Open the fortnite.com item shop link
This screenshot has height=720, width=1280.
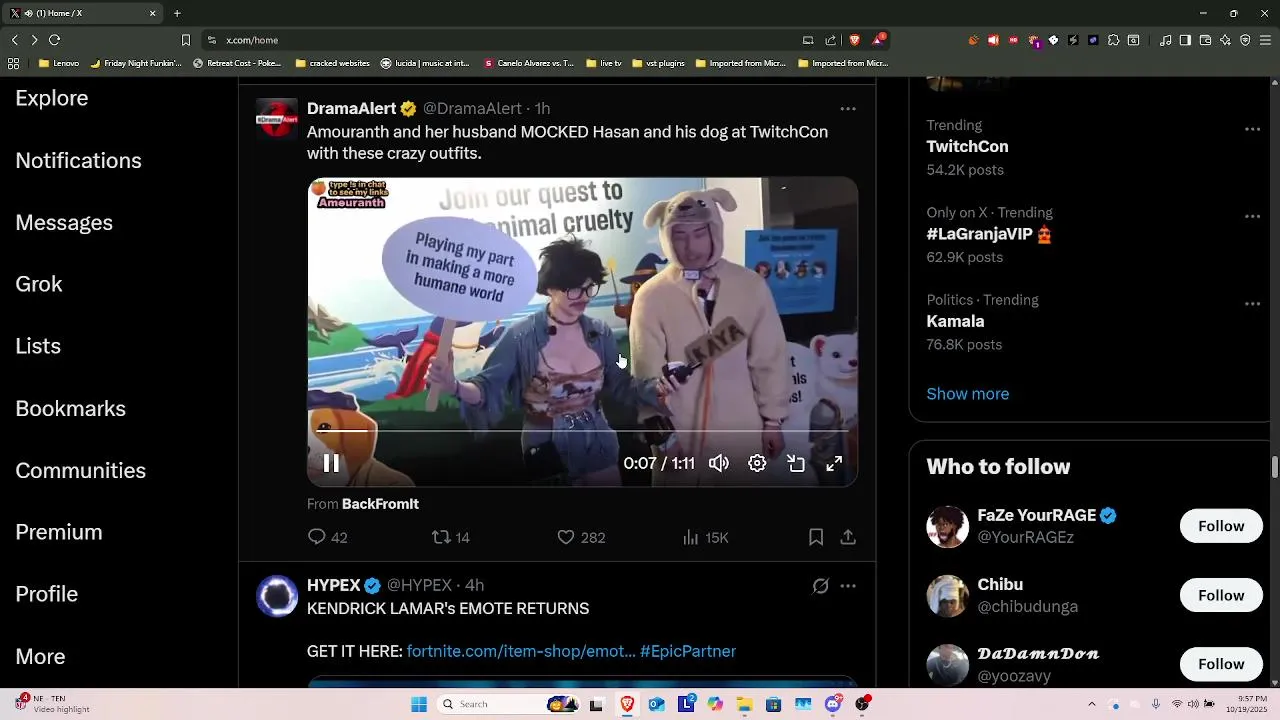pyautogui.click(x=521, y=651)
